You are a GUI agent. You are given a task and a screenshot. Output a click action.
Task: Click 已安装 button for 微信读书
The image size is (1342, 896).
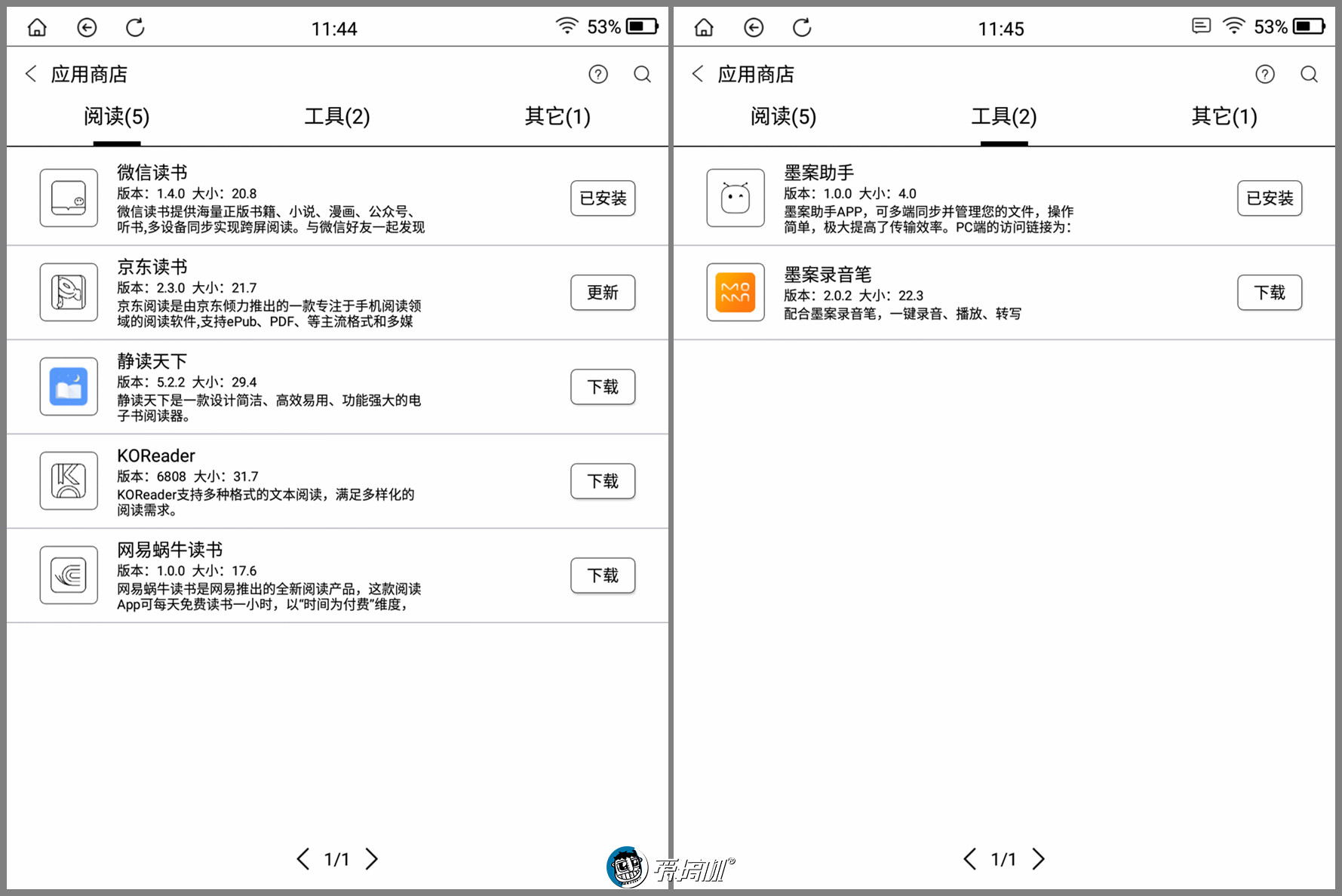pyautogui.click(x=603, y=198)
